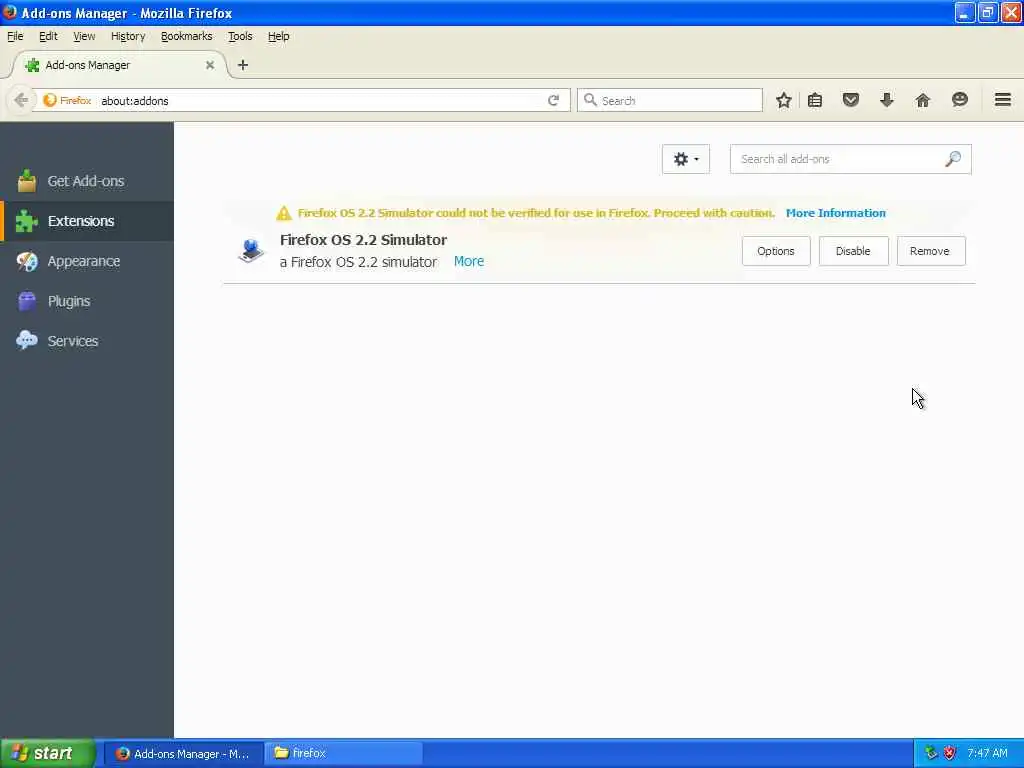Viewport: 1024px width, 768px height.
Task: Click the browser Search box
Action: 670,100
